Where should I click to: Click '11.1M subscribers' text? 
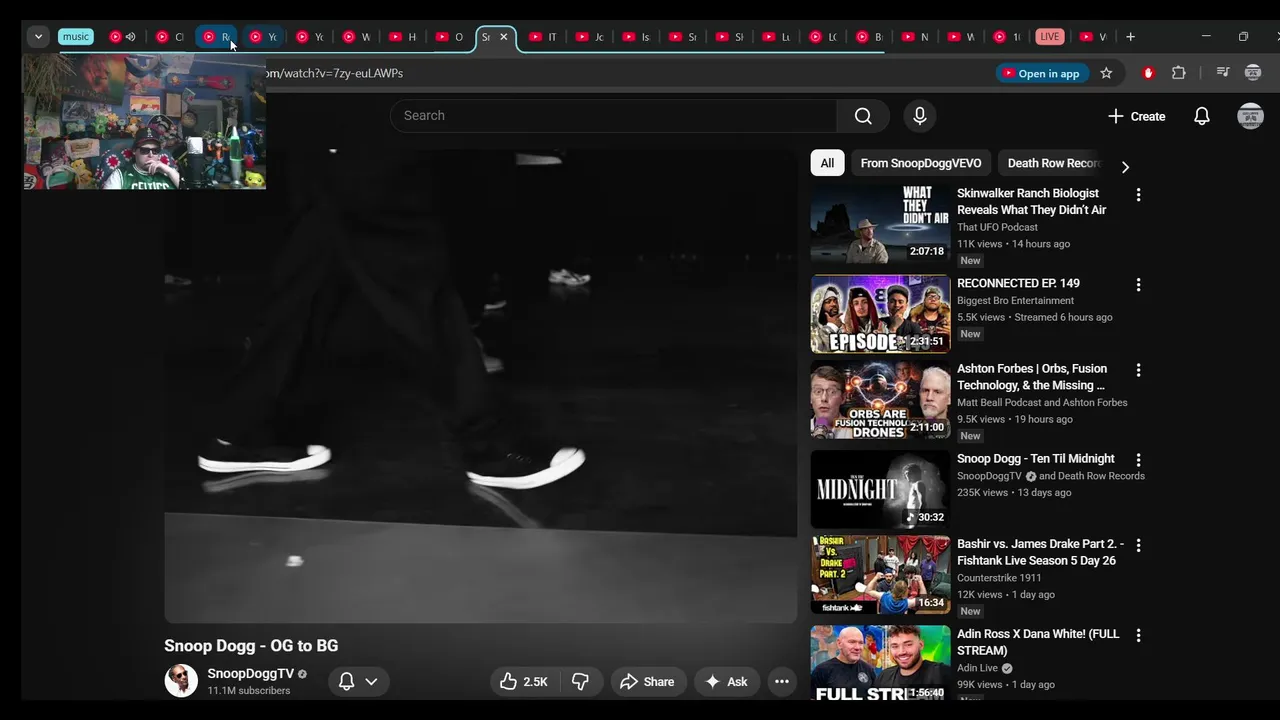click(249, 691)
